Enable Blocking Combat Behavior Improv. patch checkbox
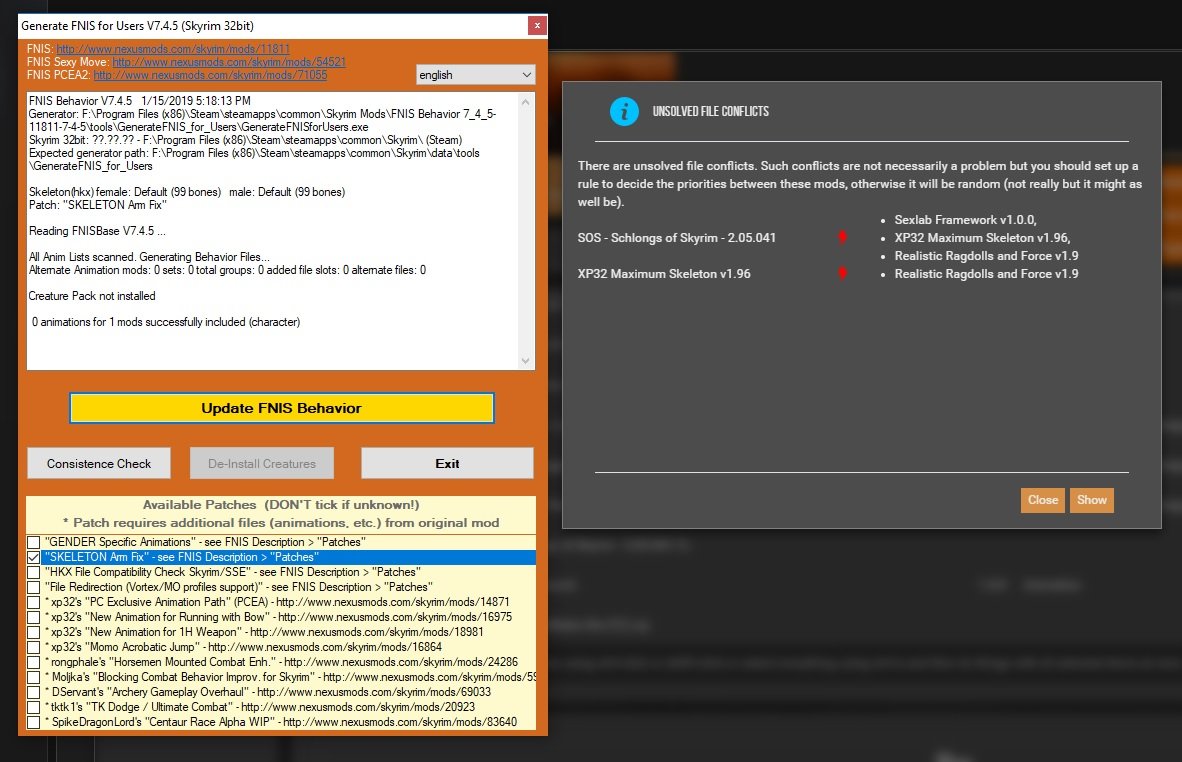Viewport: 1182px width, 762px height. pyautogui.click(x=34, y=677)
